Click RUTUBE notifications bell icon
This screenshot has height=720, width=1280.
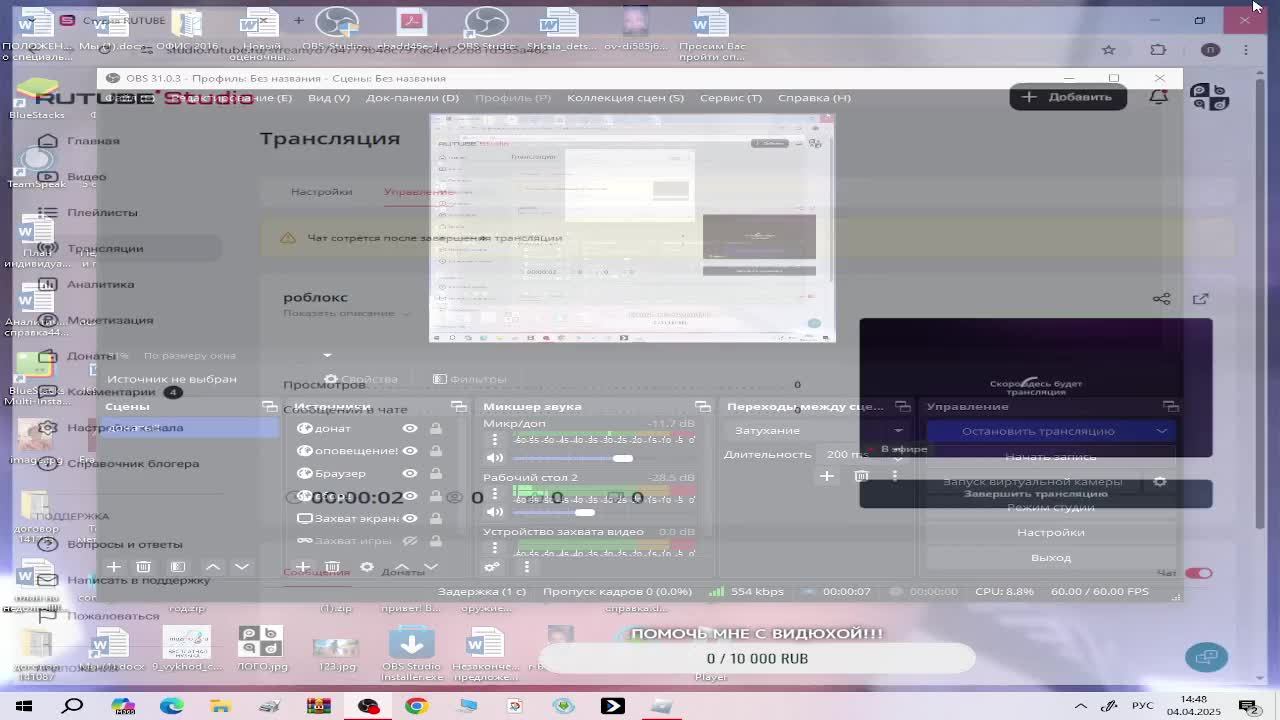tap(1158, 97)
